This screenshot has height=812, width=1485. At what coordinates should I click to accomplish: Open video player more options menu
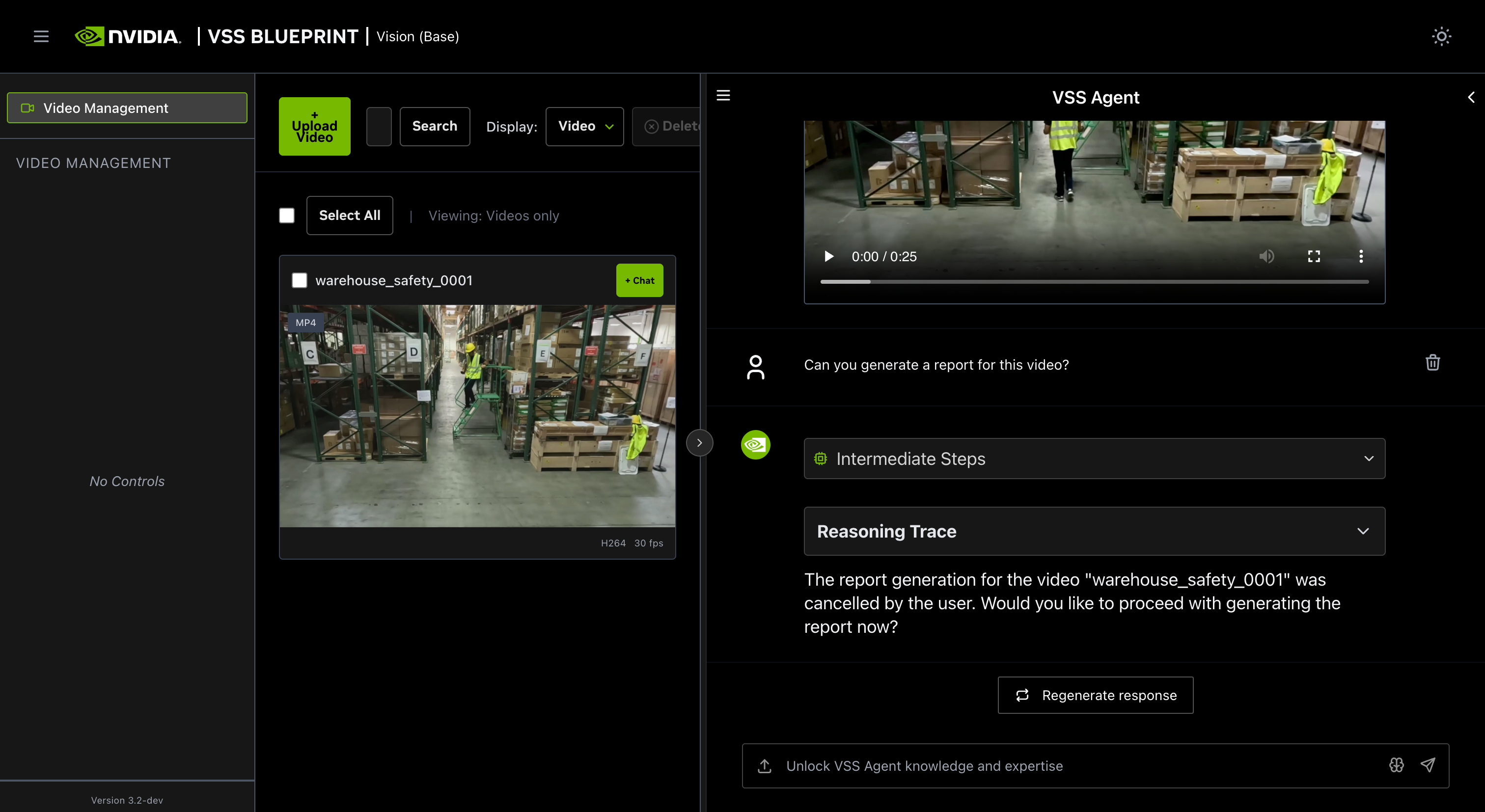click(x=1361, y=256)
